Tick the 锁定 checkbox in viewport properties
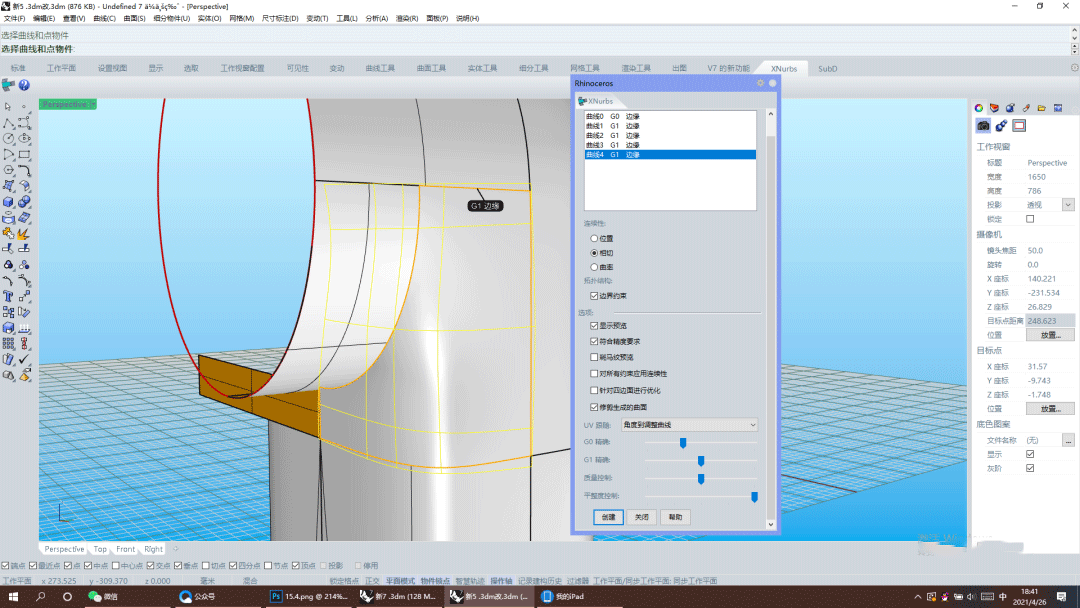1080x608 pixels. tap(1030, 219)
